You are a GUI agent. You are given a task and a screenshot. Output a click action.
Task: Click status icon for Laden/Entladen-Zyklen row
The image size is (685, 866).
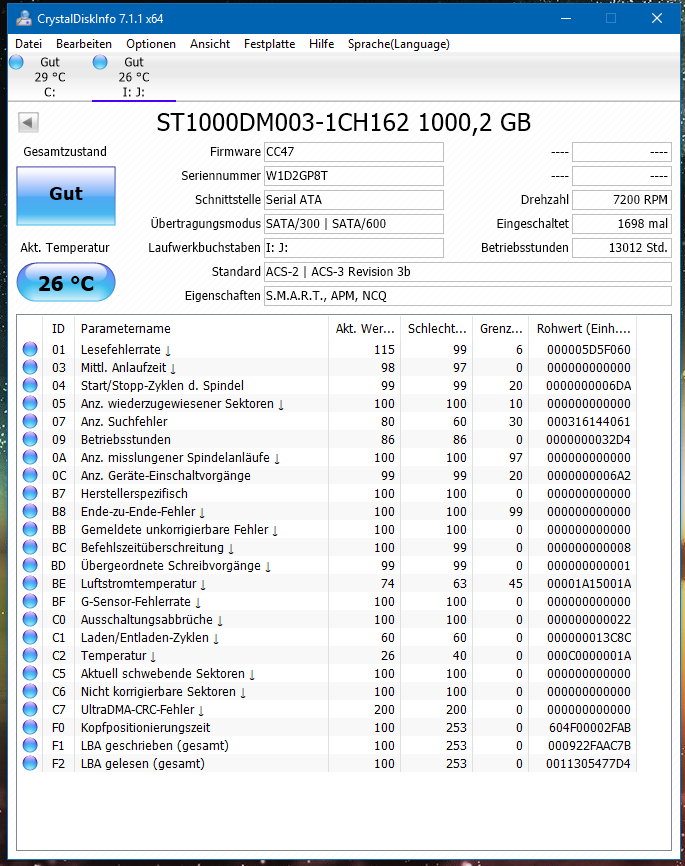click(30, 637)
